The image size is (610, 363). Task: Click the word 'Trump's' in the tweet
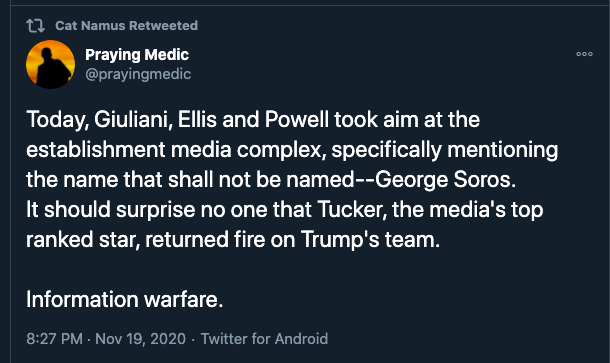pyautogui.click(x=340, y=240)
